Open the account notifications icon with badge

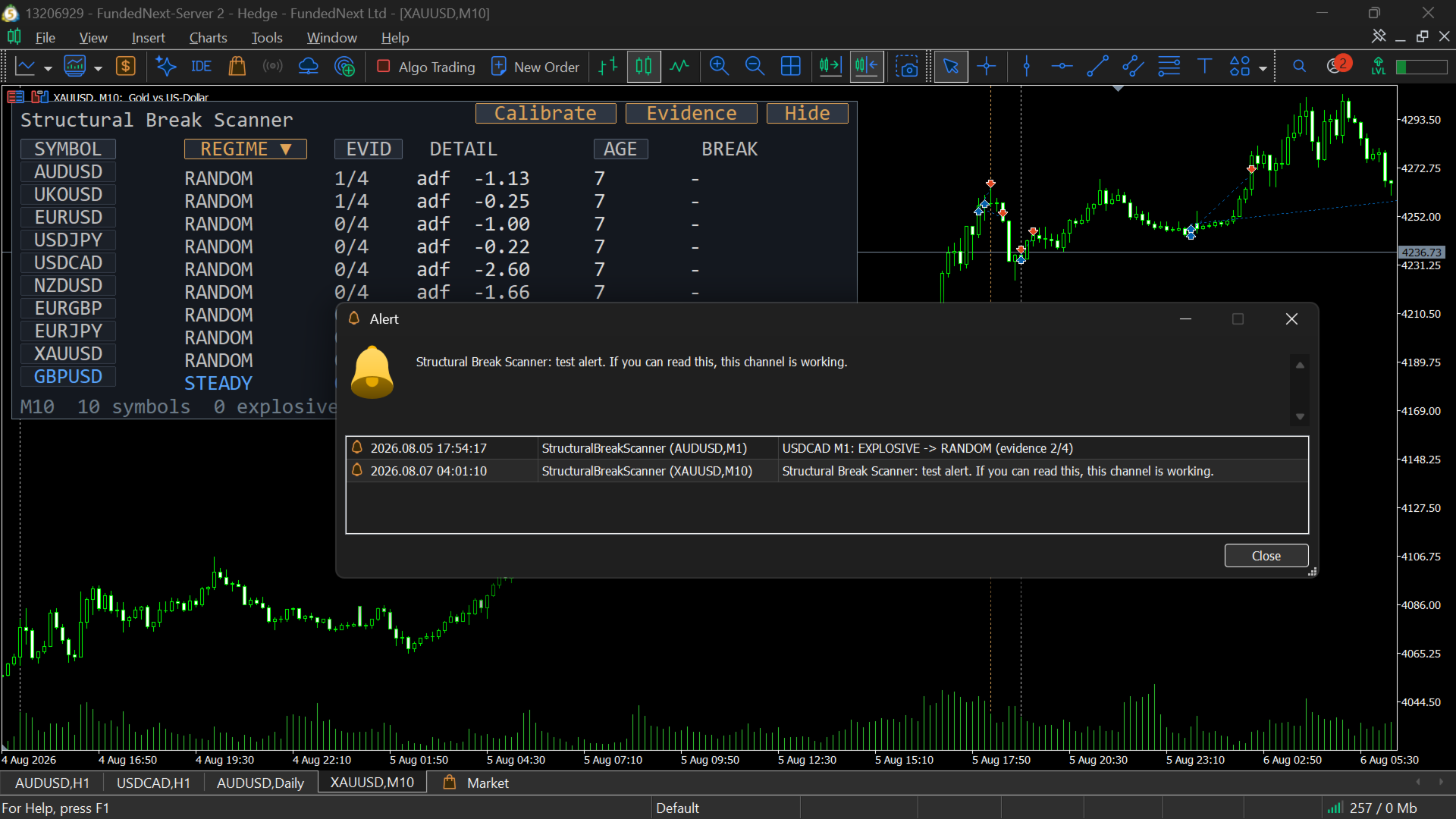tap(1338, 65)
